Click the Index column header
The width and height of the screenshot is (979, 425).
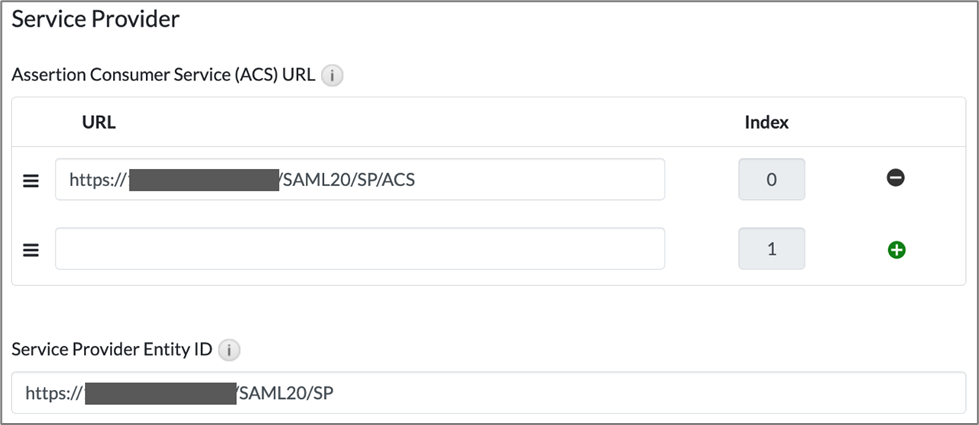pos(767,123)
